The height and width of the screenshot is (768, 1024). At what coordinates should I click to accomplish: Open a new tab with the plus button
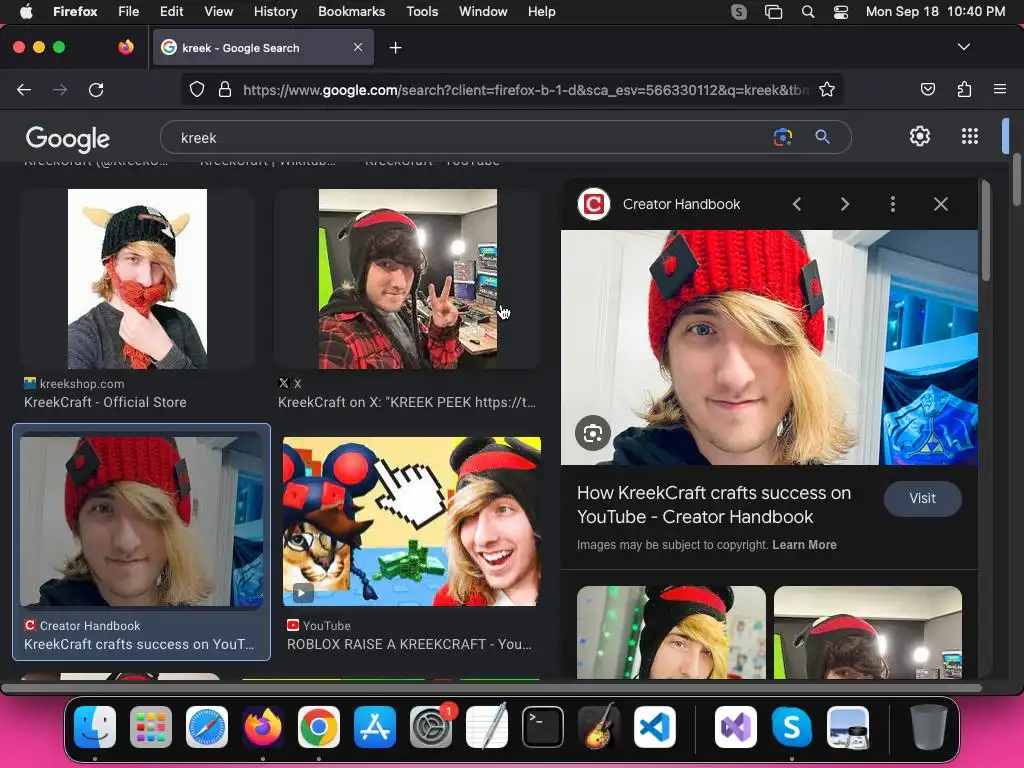coord(395,48)
